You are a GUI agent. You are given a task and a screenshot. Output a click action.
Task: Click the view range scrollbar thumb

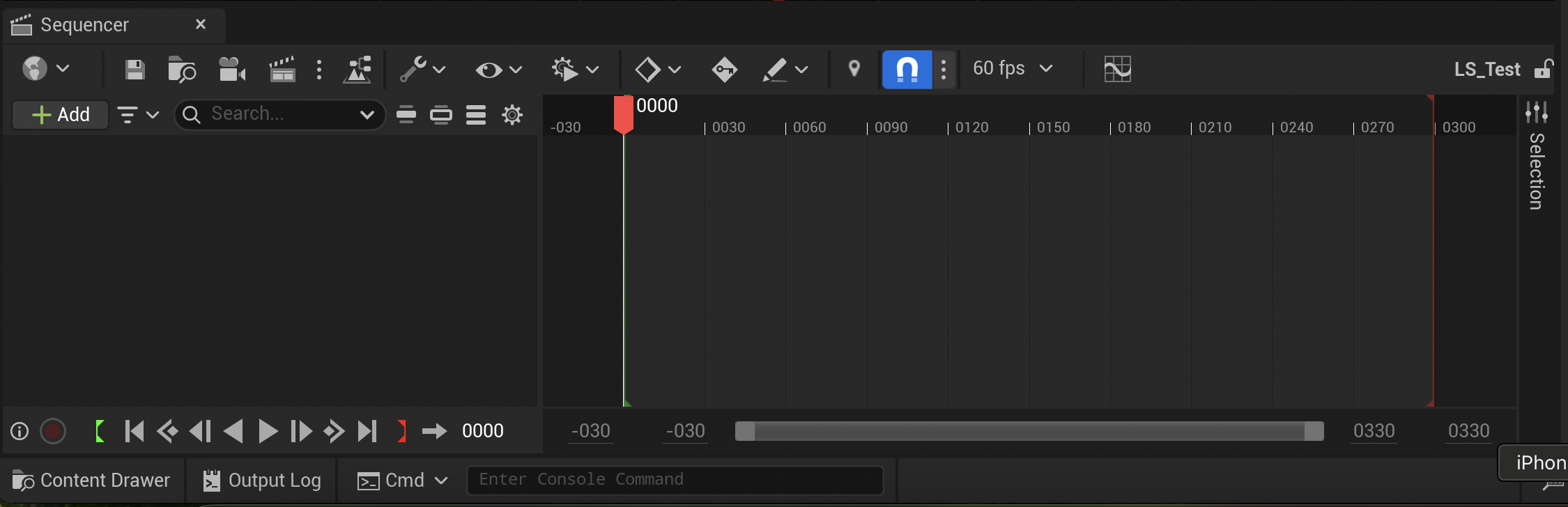click(1029, 431)
